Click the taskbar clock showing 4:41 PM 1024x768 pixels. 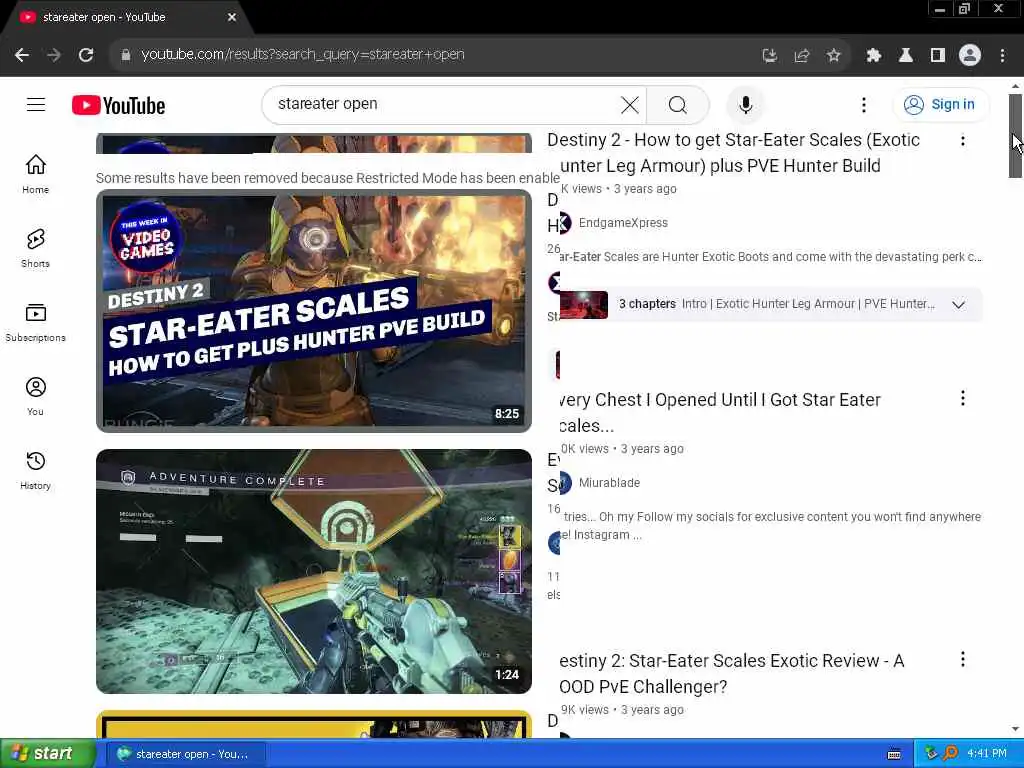coord(987,754)
